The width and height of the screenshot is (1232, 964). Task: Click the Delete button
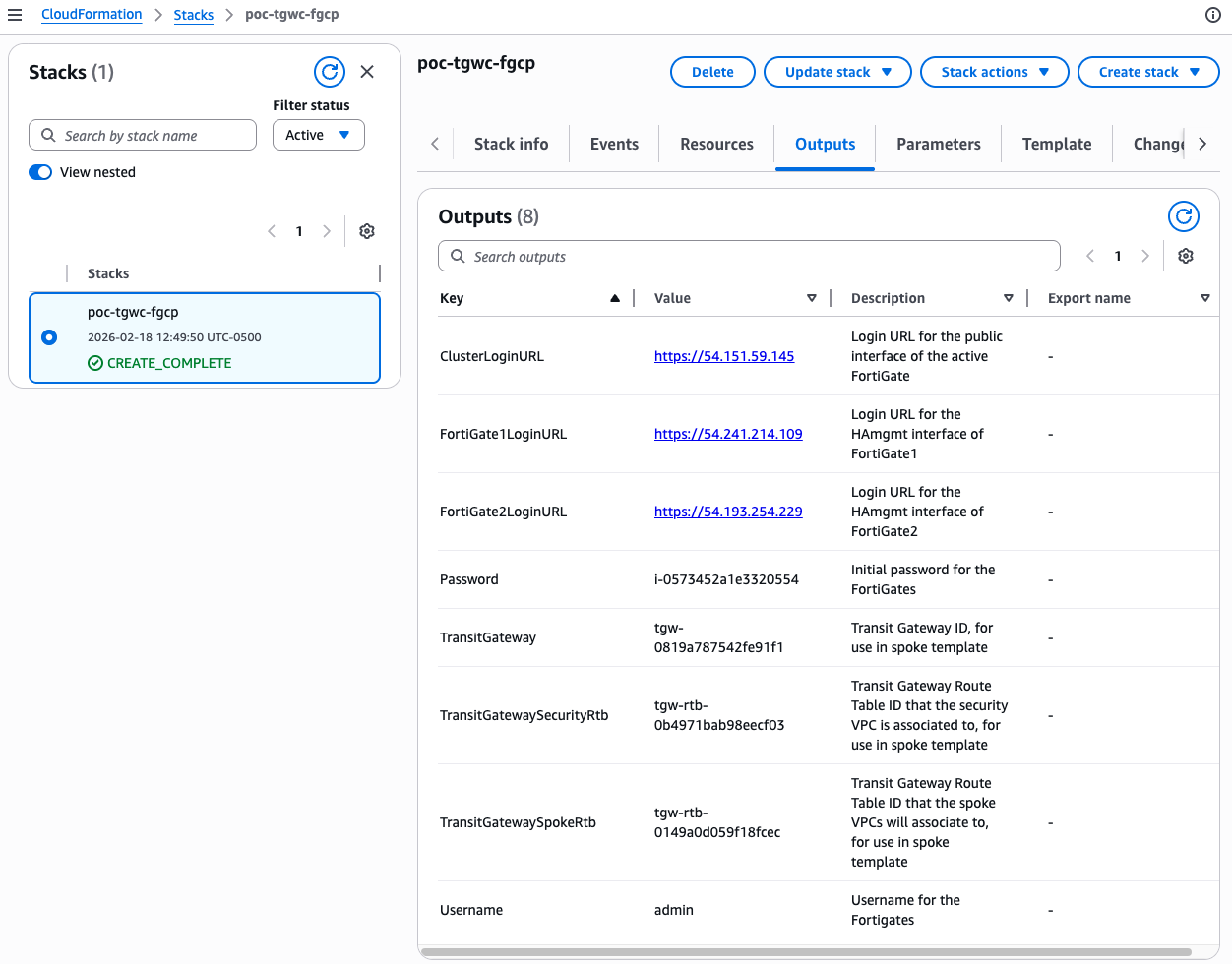pos(712,72)
